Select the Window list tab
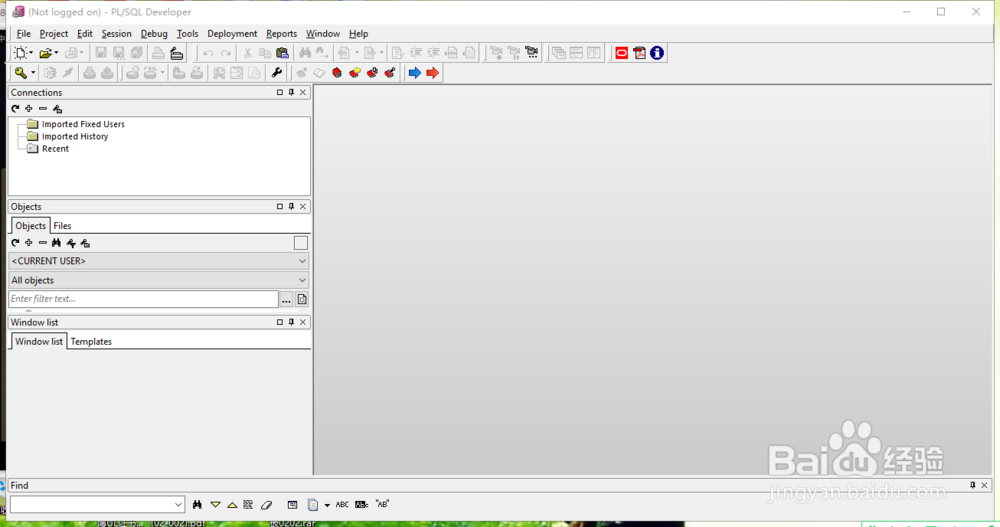 coord(39,342)
